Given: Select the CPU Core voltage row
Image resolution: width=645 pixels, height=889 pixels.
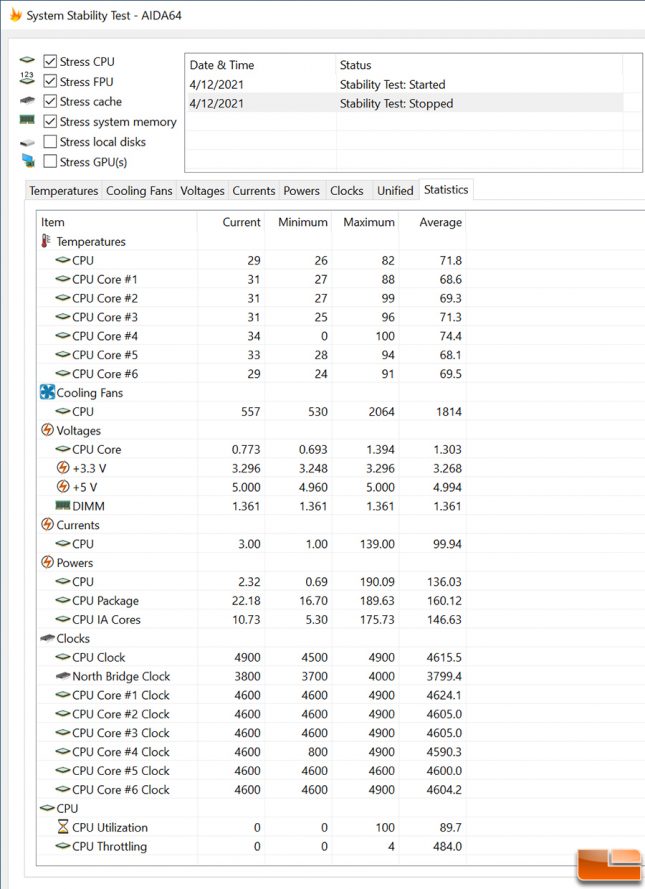Looking at the screenshot, I should [x=252, y=449].
